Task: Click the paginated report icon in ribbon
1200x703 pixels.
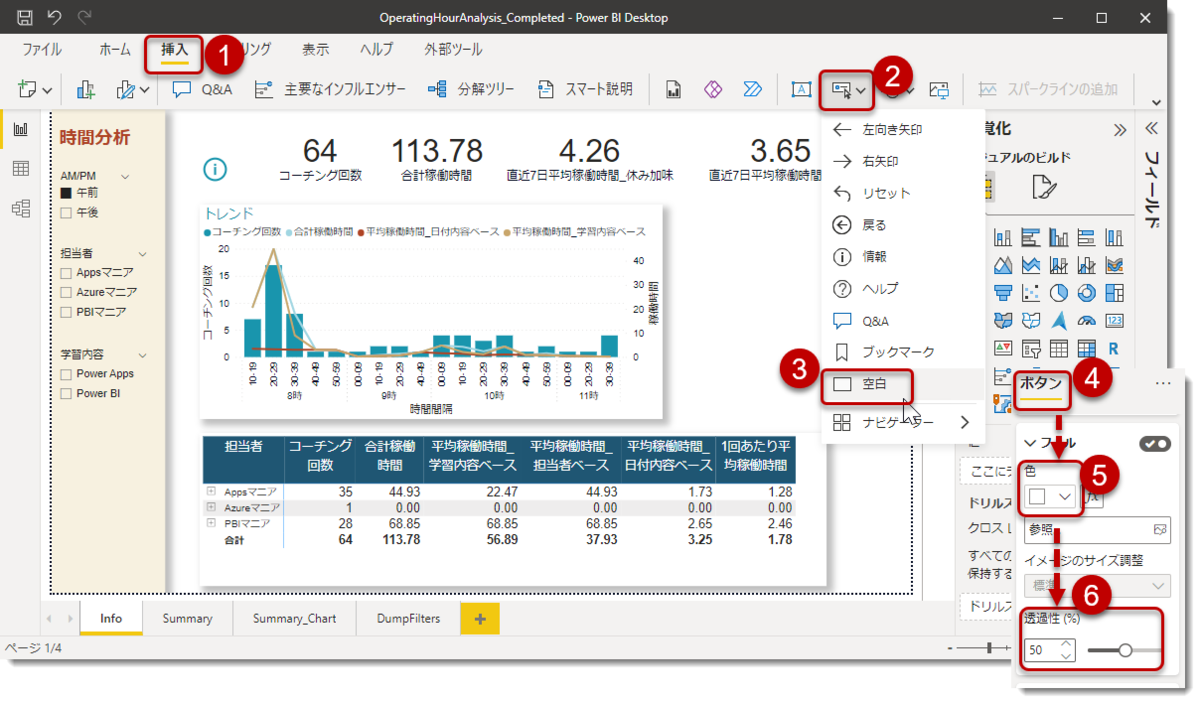Action: (673, 90)
